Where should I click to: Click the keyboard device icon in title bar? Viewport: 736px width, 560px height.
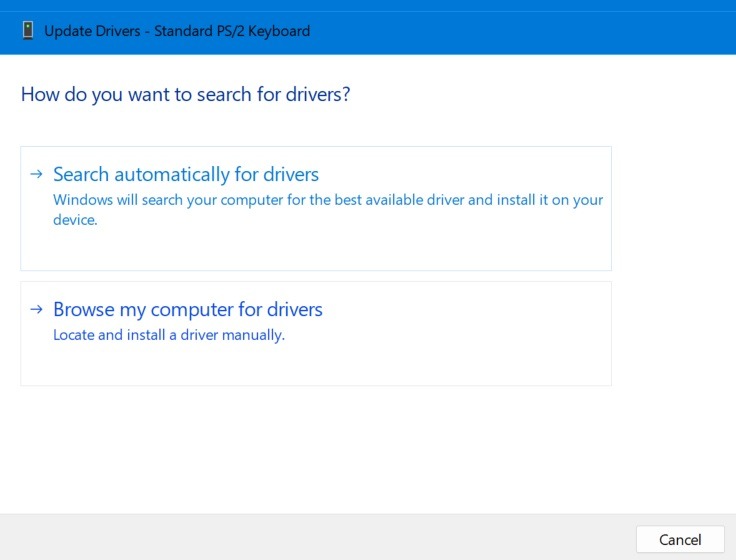28,31
